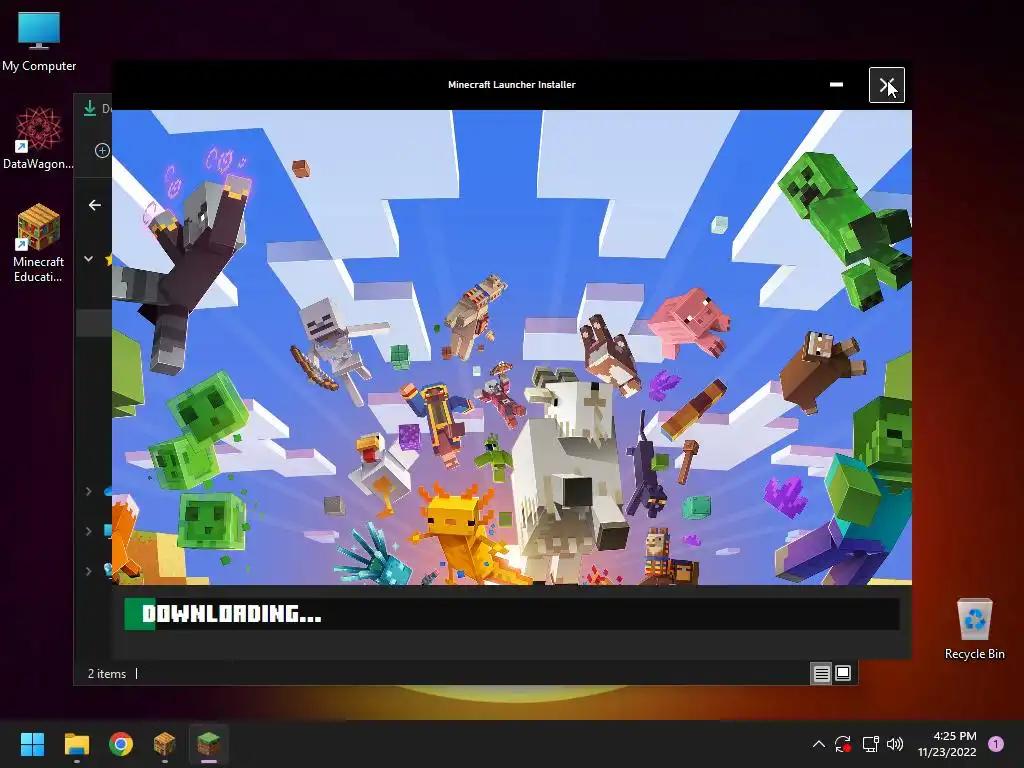Open the My Computer desktop icon
Image resolution: width=1024 pixels, height=768 pixels.
point(39,42)
